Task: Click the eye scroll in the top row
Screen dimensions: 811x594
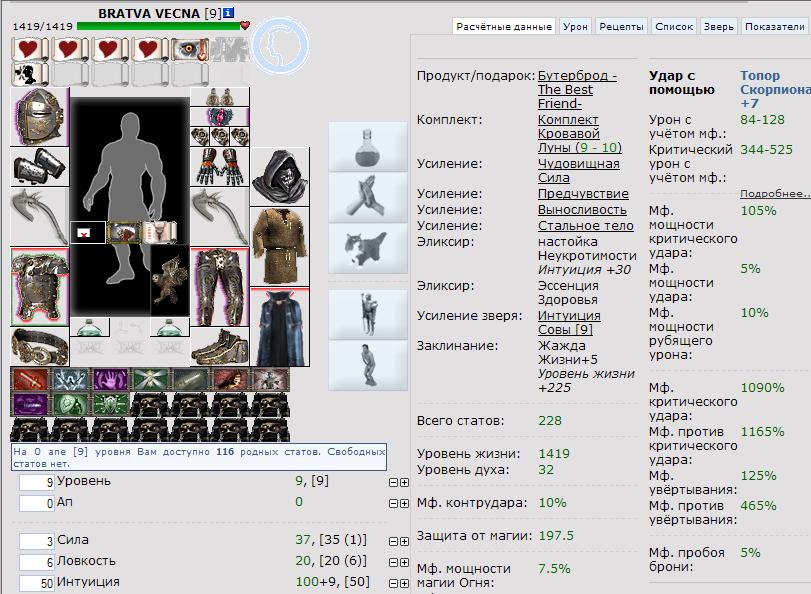Action: click(189, 49)
